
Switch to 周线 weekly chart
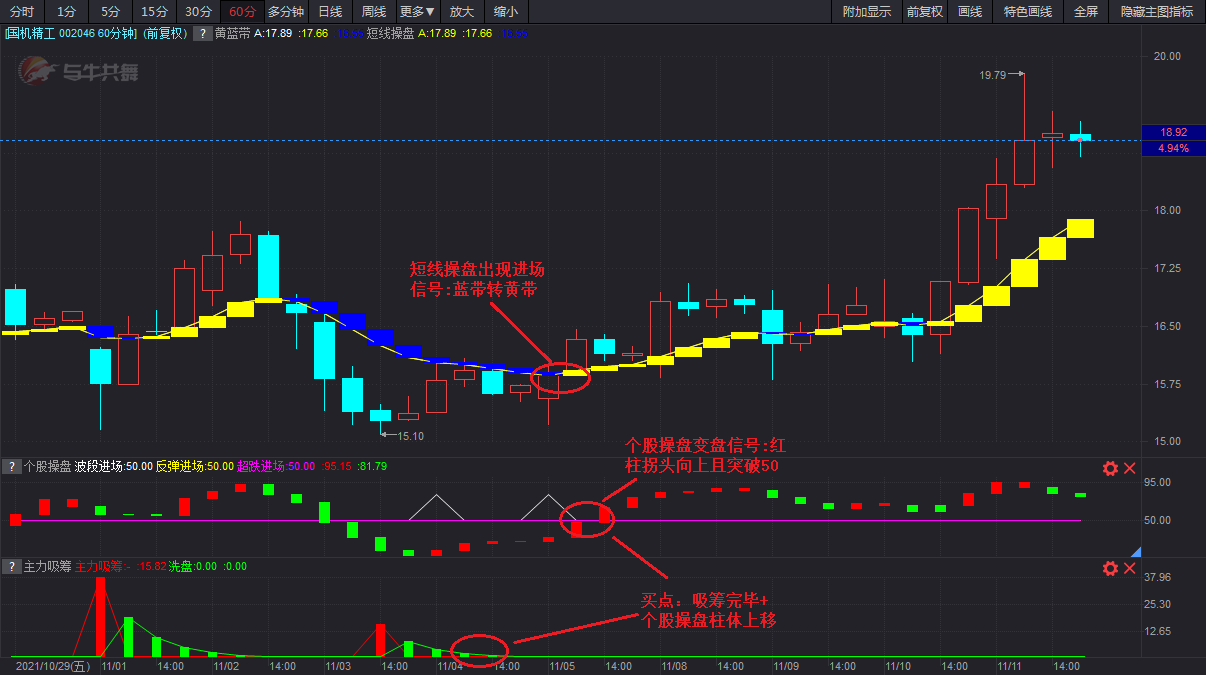pyautogui.click(x=373, y=12)
